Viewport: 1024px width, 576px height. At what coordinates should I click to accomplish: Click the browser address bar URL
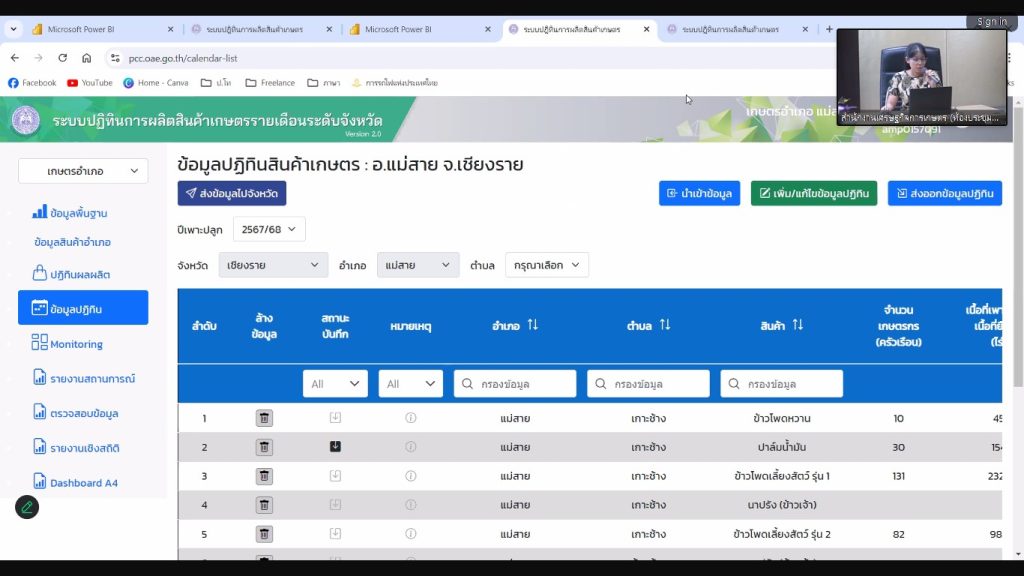pyautogui.click(x=183, y=58)
